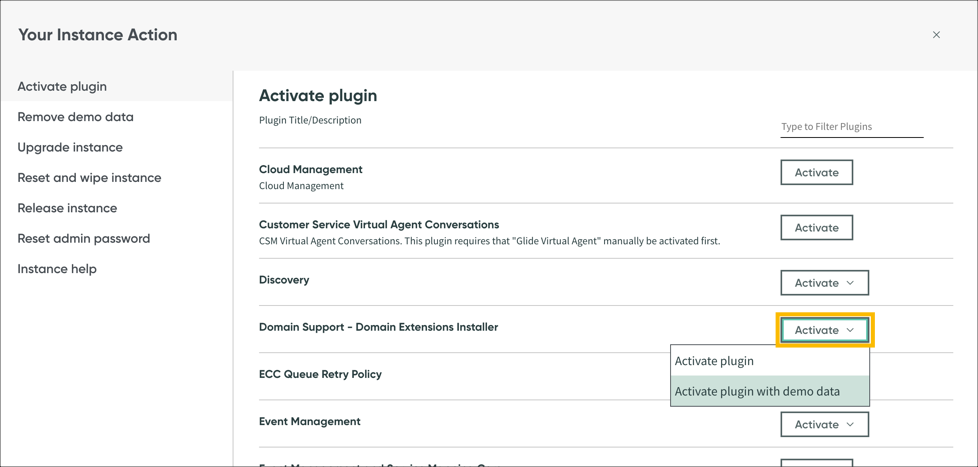978x467 pixels.
Task: Activate the Cloud Management plugin
Action: coord(816,173)
